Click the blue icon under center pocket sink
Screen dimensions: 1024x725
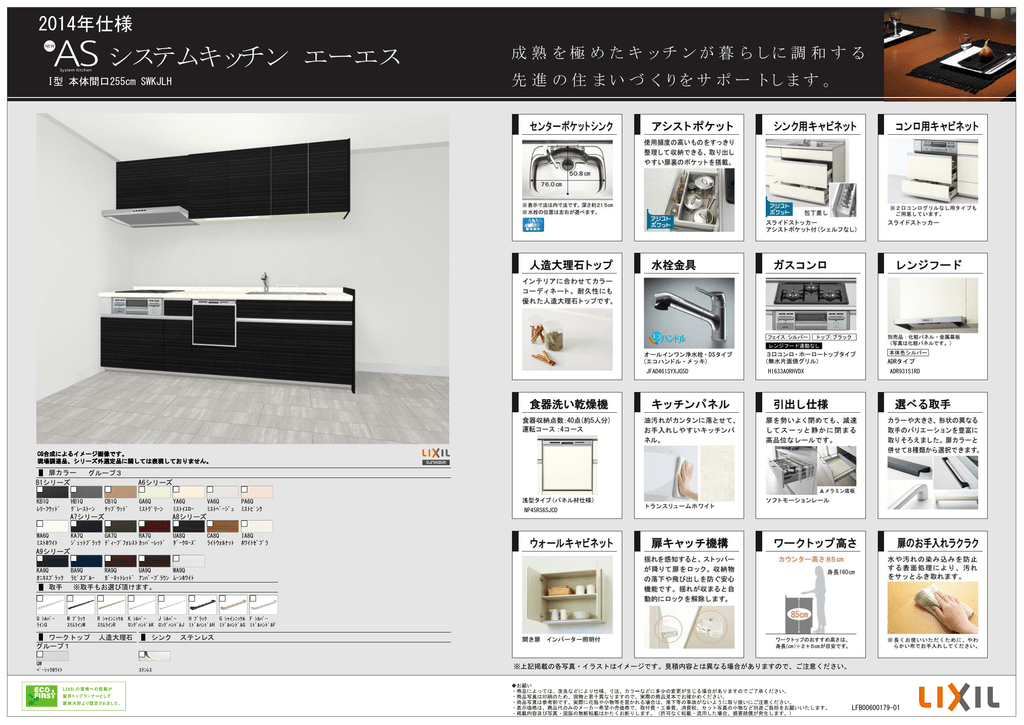(532, 226)
